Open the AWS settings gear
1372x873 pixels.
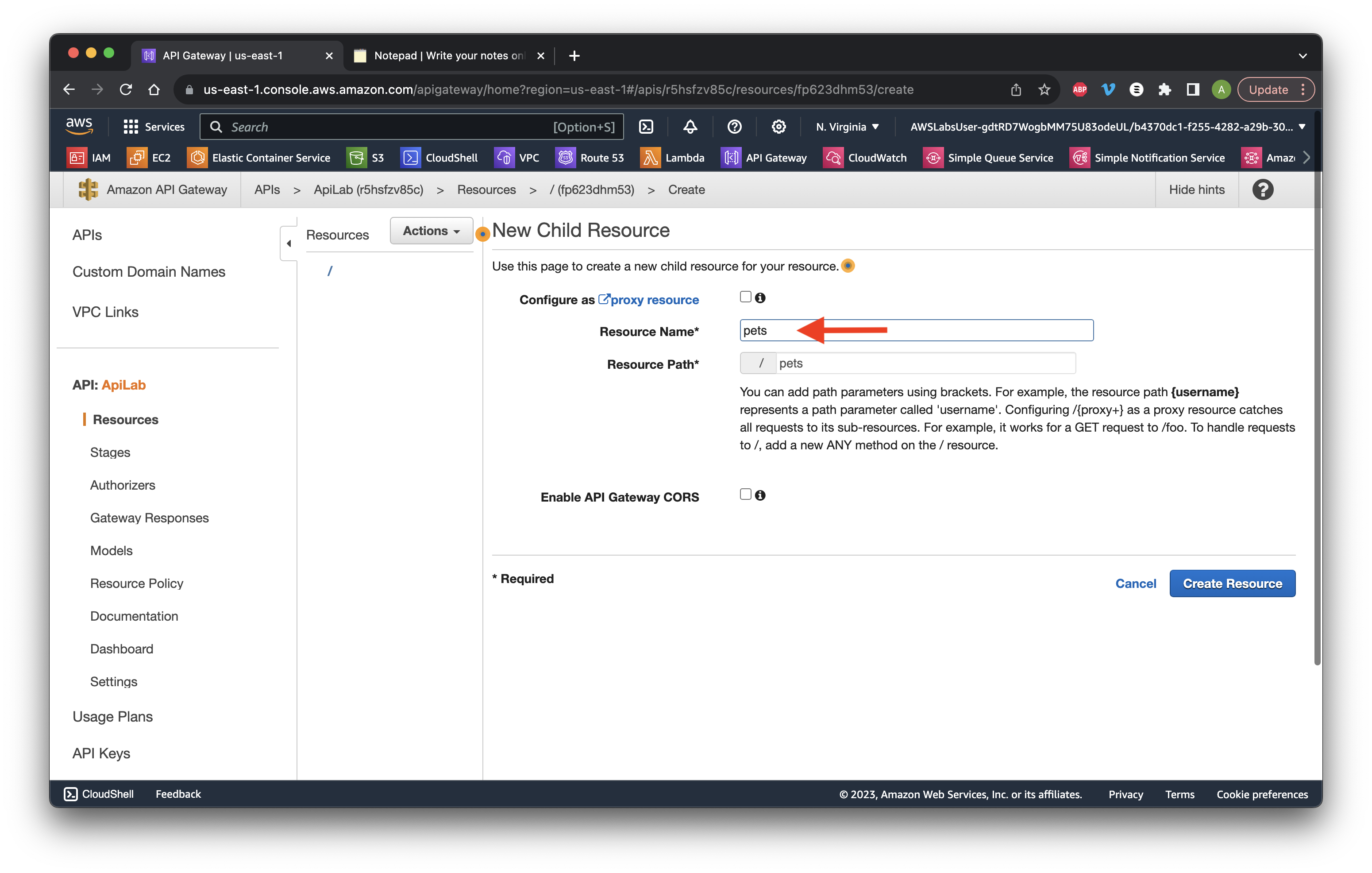pos(778,127)
